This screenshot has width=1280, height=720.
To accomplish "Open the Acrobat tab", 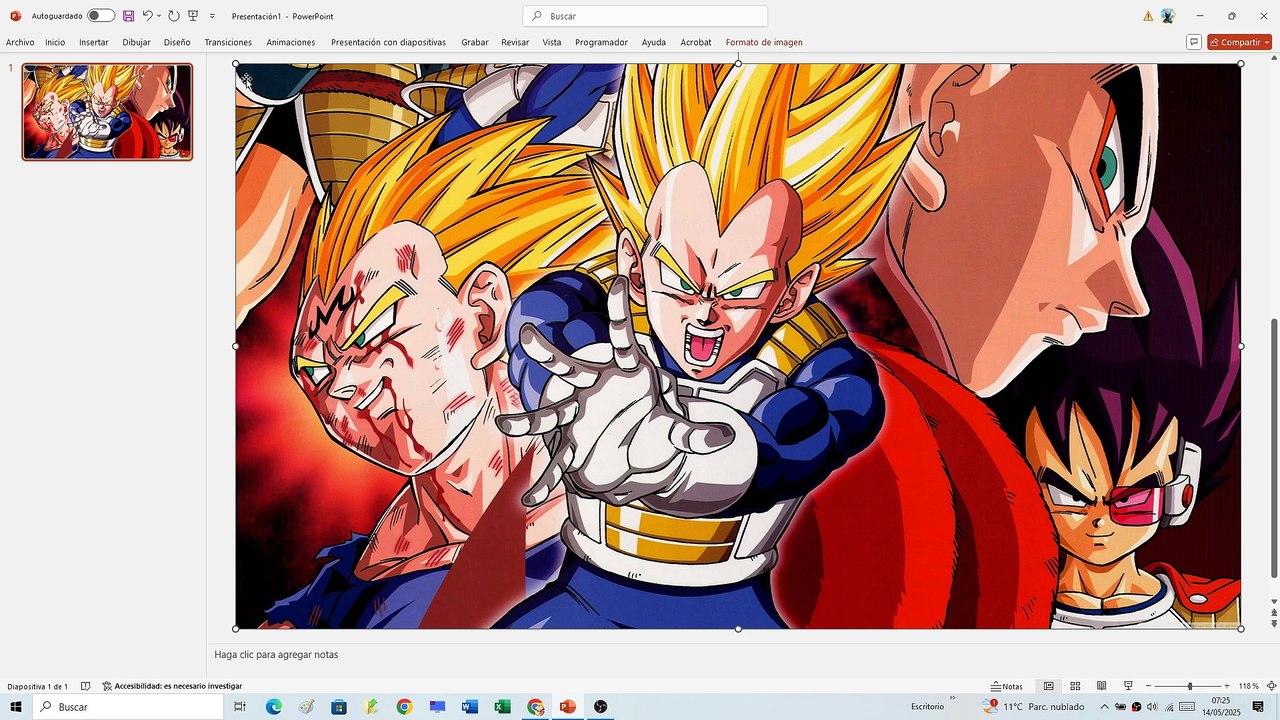I will (696, 43).
